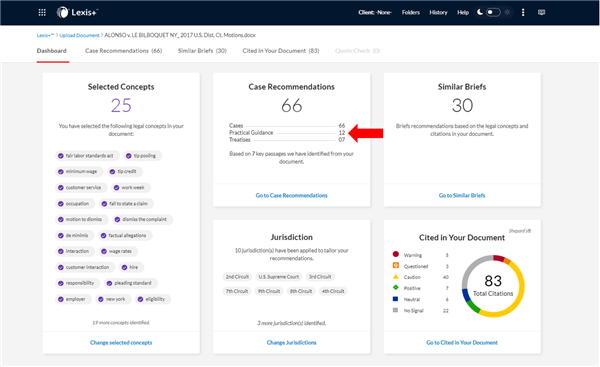Screen dimensions: 600x367
Task: Toggle the dark/light mode switch
Action: click(493, 12)
